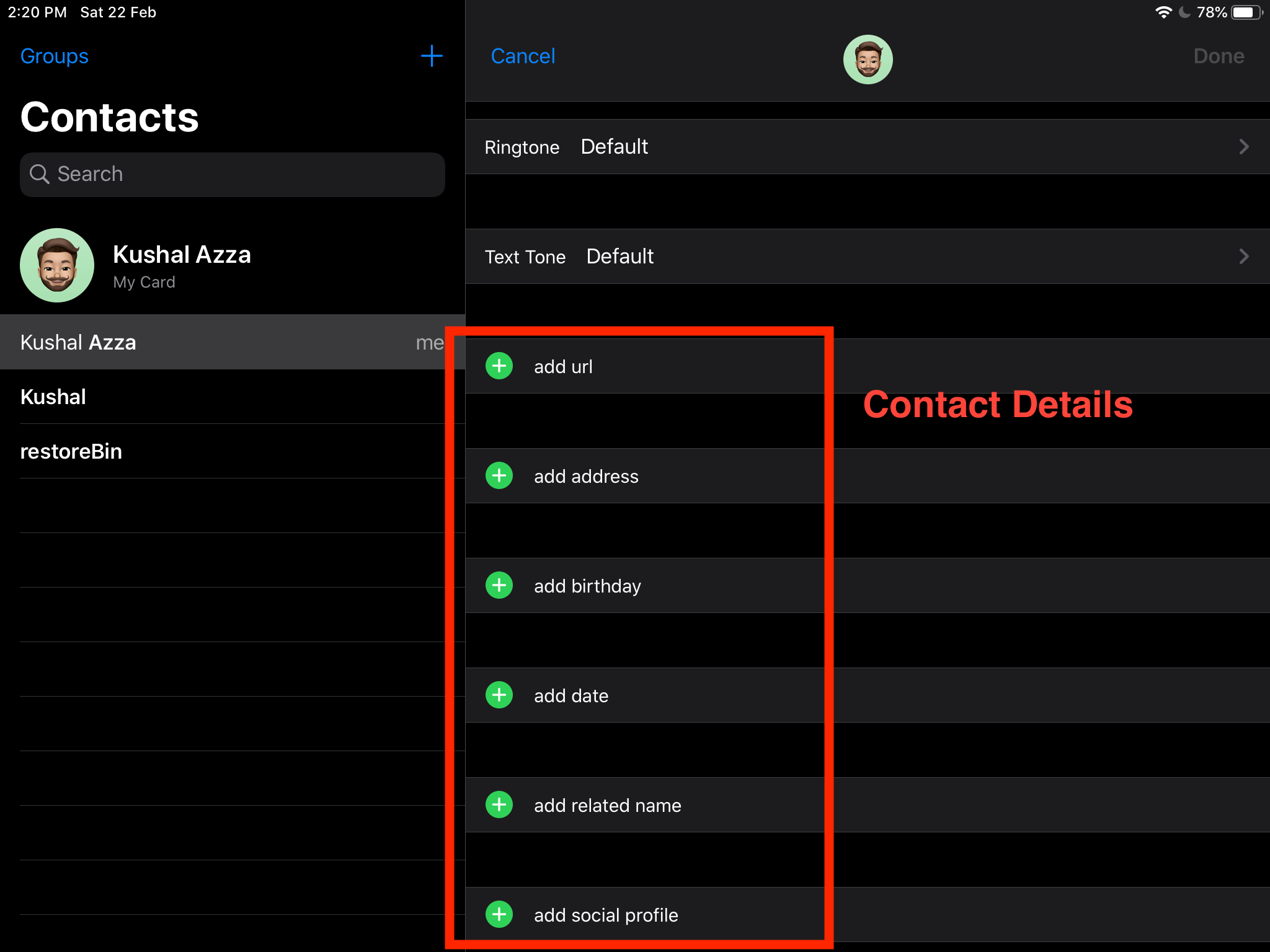Click the green plus next to add date
This screenshot has height=952, width=1270.
(x=499, y=695)
